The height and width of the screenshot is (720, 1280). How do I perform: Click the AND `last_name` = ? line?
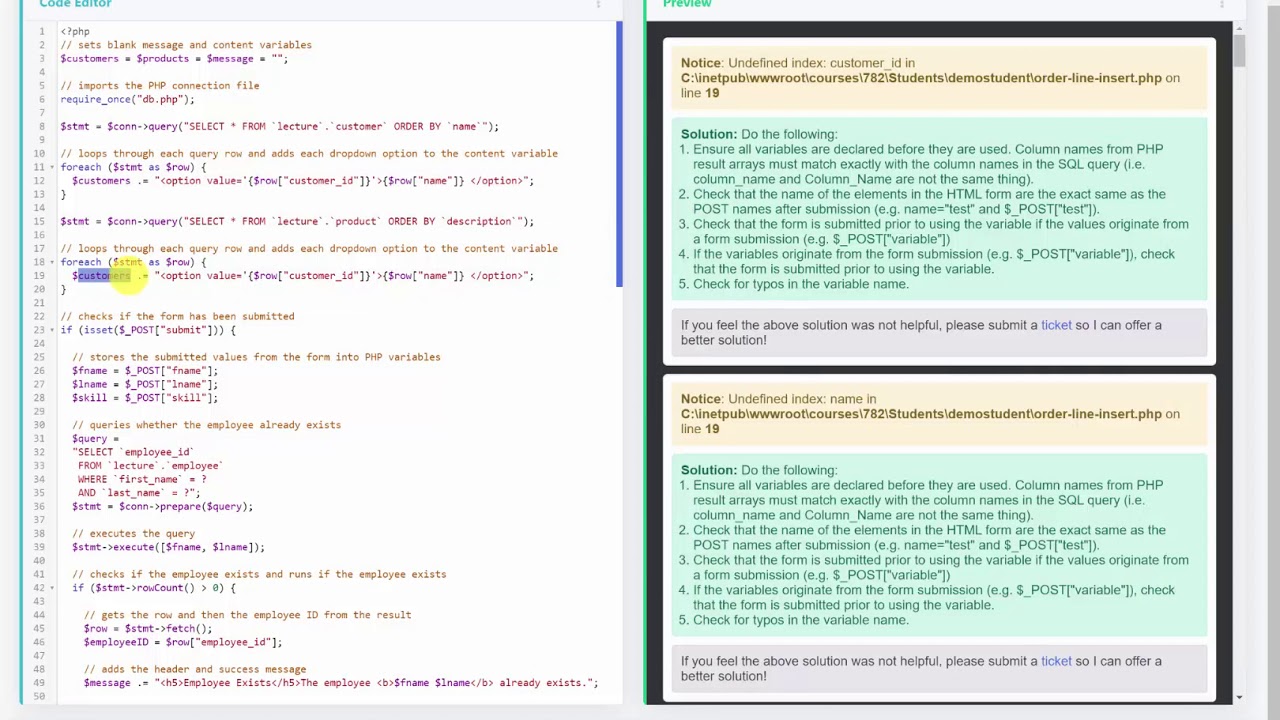pos(139,493)
